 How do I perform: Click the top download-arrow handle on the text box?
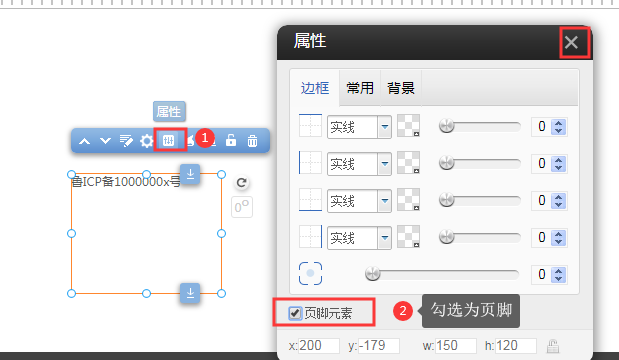(x=190, y=174)
